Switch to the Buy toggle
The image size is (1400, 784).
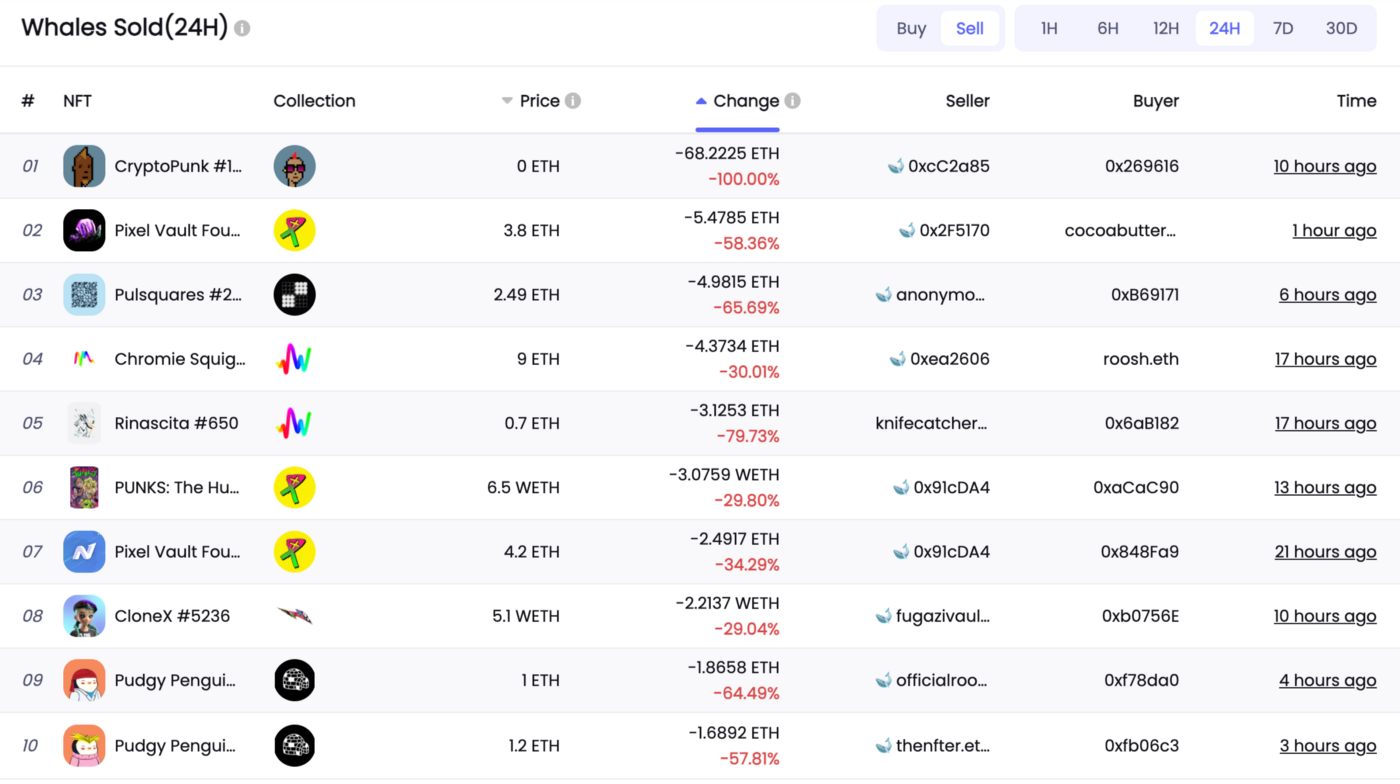coord(911,28)
